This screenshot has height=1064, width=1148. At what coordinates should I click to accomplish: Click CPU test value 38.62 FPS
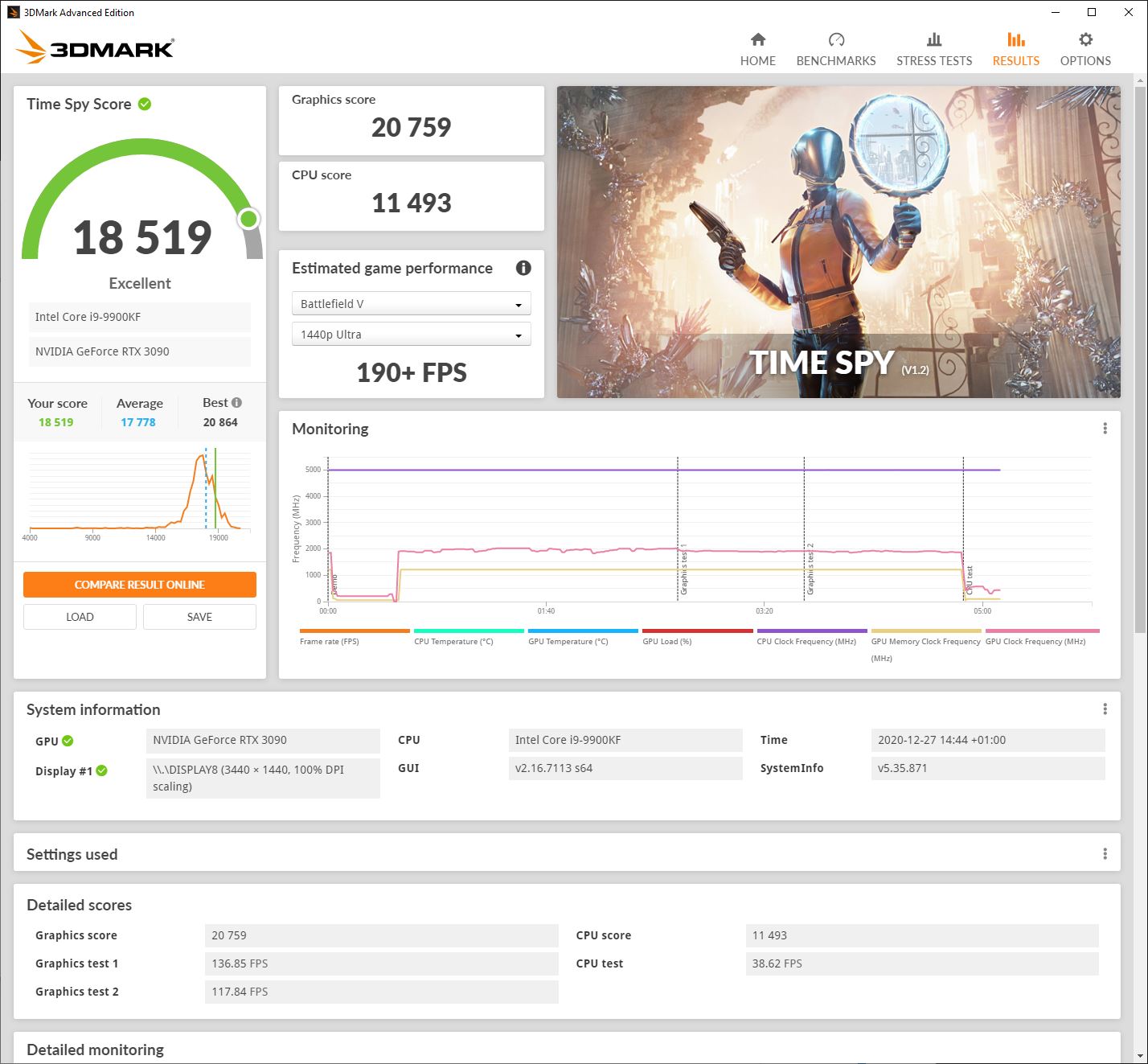click(922, 963)
